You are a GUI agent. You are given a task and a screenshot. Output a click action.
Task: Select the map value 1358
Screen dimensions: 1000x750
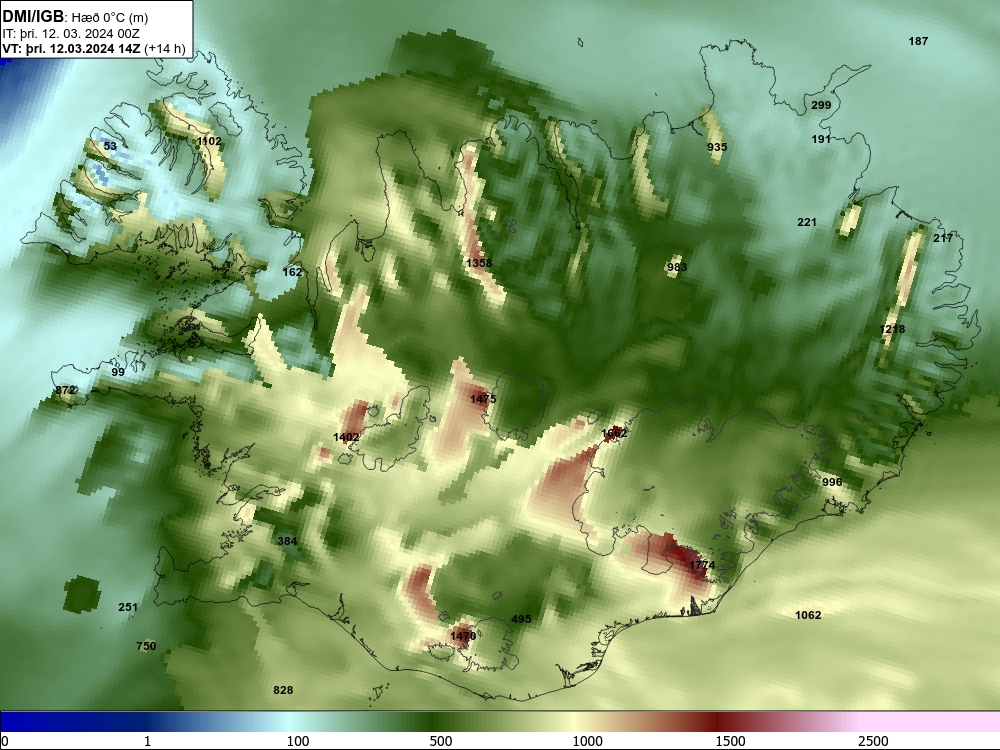click(x=479, y=263)
